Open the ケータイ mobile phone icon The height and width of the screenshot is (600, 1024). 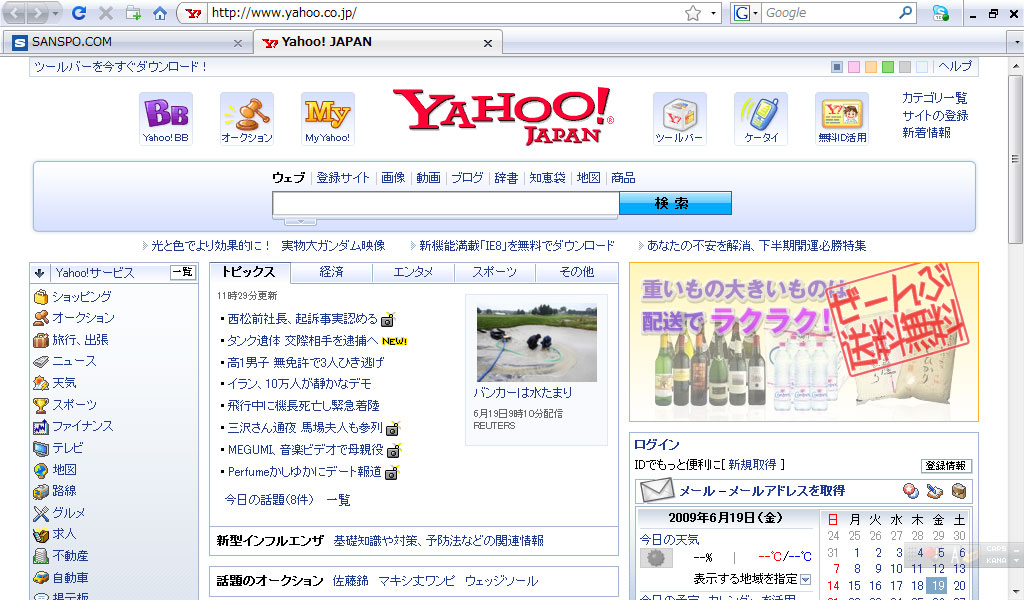(761, 119)
